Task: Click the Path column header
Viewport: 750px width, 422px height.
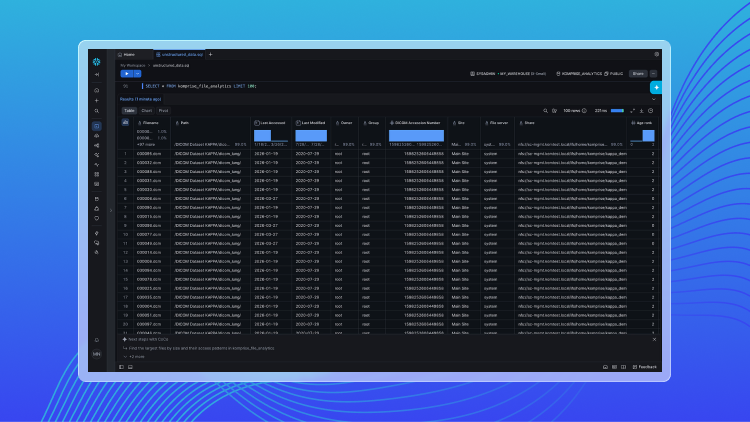Action: [x=185, y=123]
